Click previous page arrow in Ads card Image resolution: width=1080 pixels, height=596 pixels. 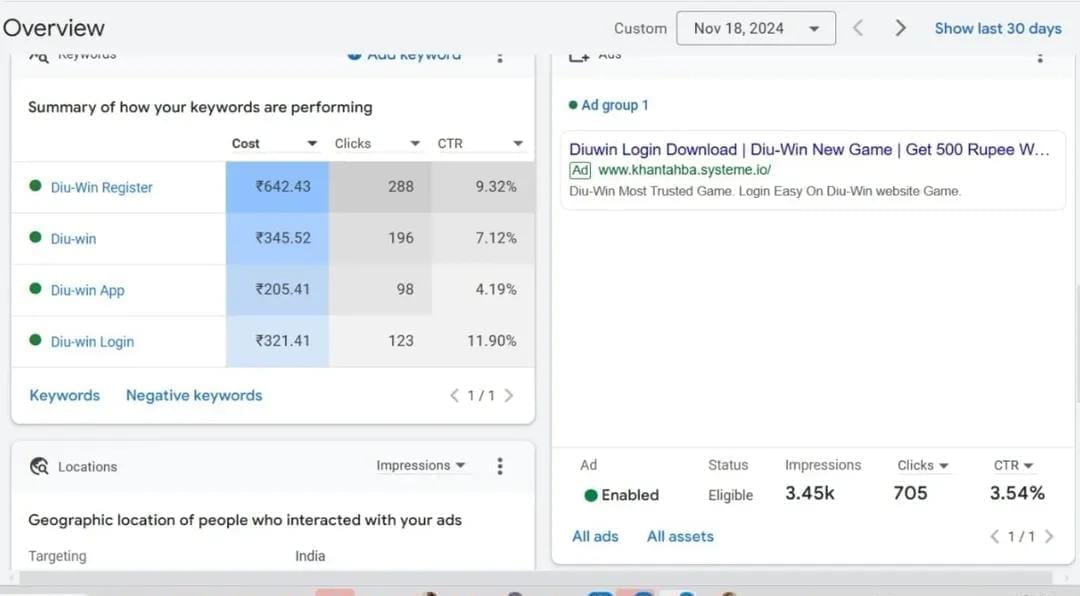(994, 536)
